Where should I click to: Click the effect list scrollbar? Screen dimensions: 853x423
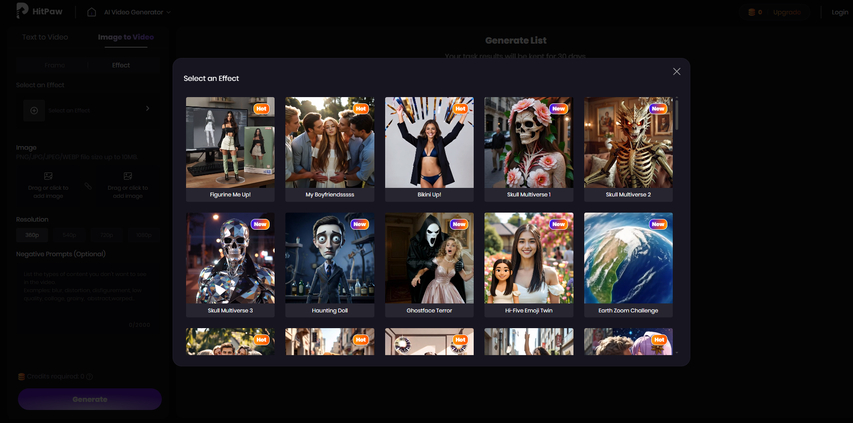click(677, 115)
